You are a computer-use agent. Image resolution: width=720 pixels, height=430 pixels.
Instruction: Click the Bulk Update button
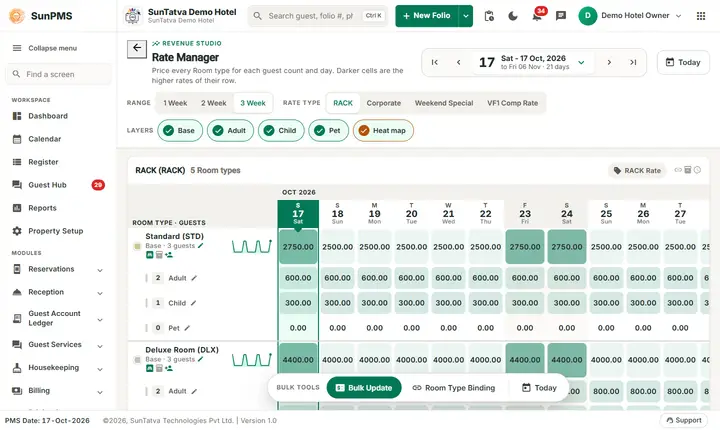pos(364,388)
